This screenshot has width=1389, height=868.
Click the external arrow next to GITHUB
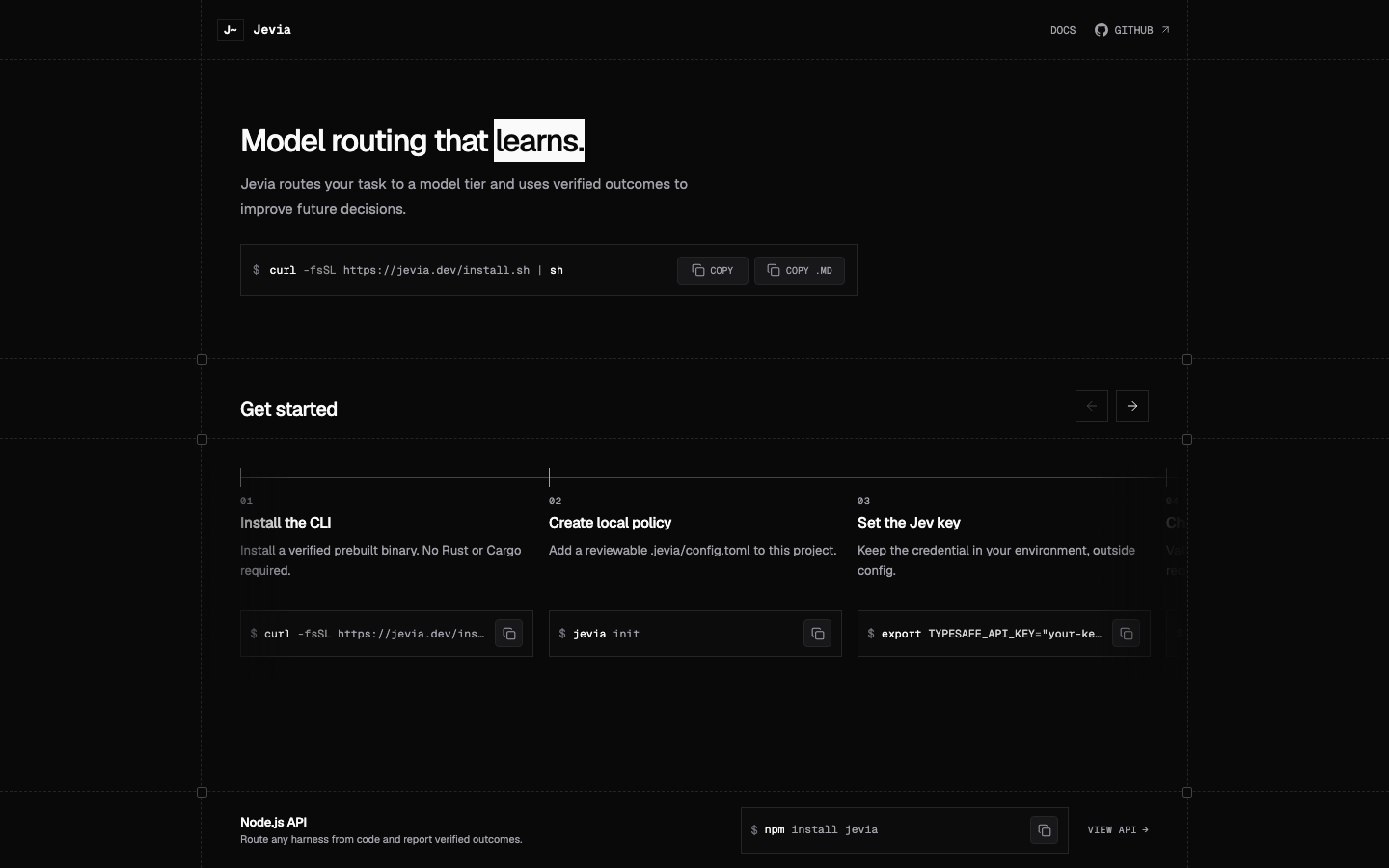1165,30
